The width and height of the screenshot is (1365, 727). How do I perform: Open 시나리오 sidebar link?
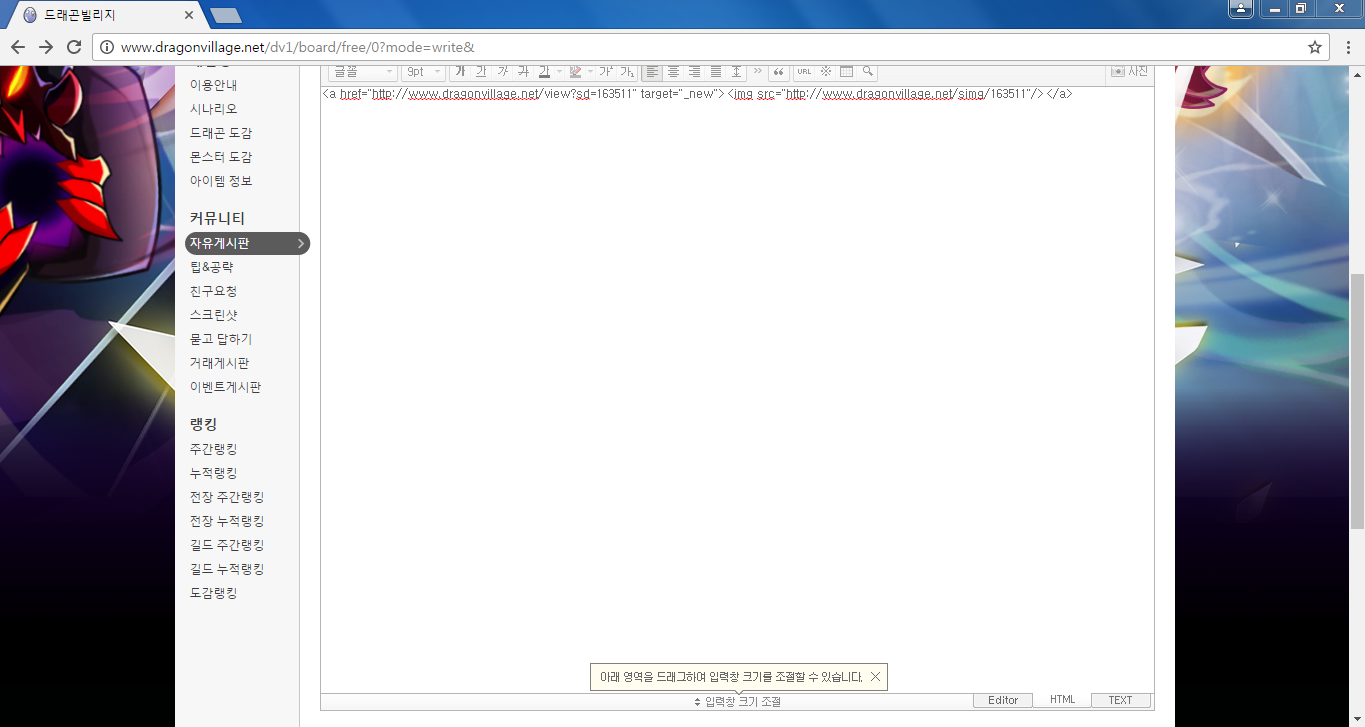[214, 109]
